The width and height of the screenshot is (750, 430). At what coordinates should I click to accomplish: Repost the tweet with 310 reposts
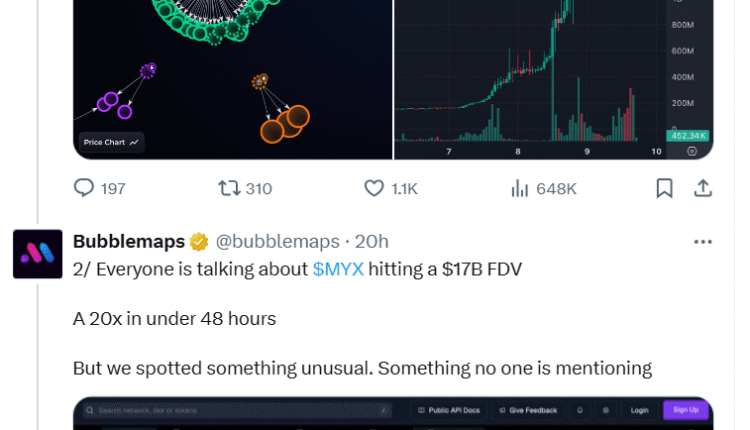click(x=229, y=188)
